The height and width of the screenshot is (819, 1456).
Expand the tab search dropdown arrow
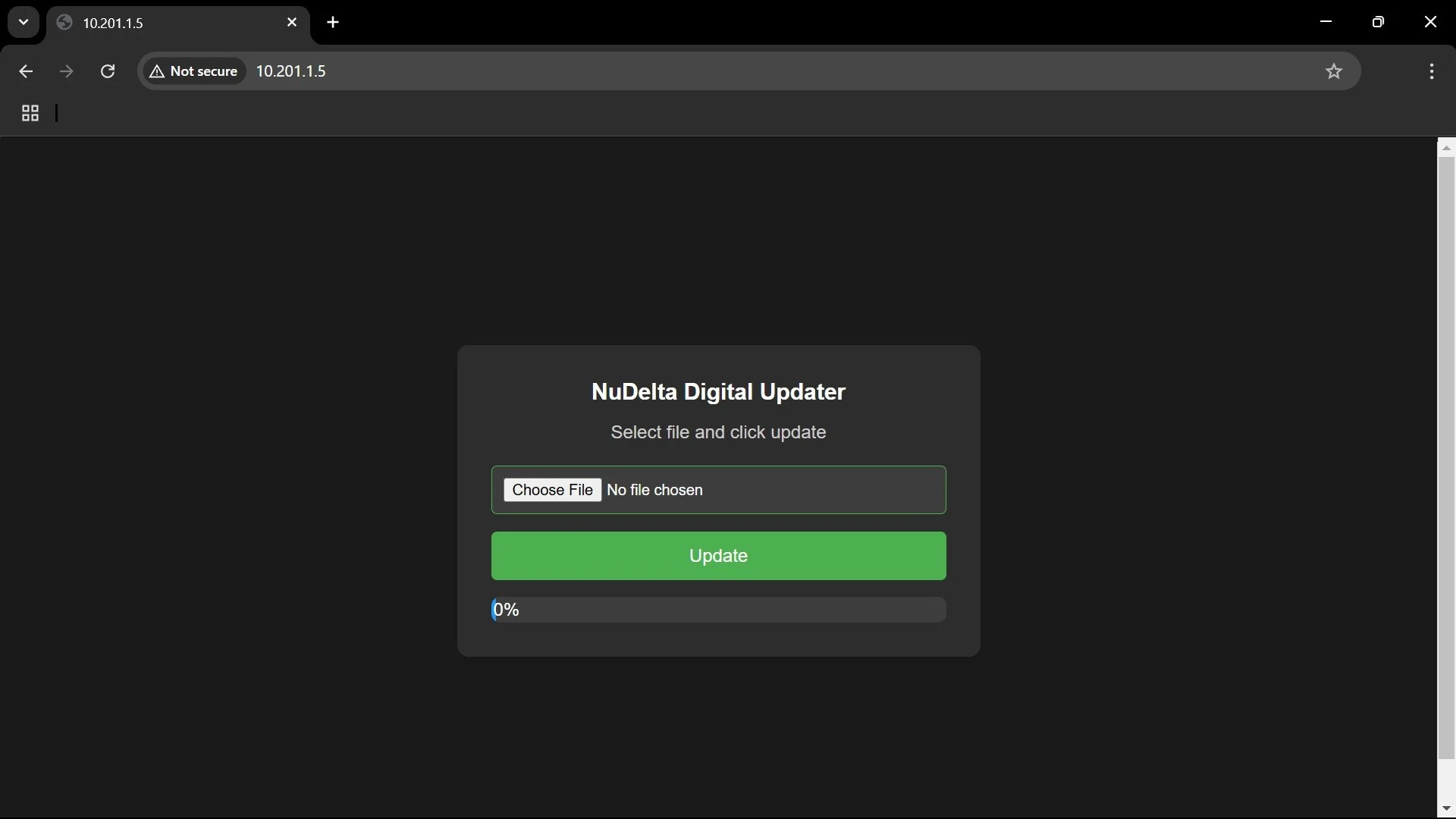(24, 23)
